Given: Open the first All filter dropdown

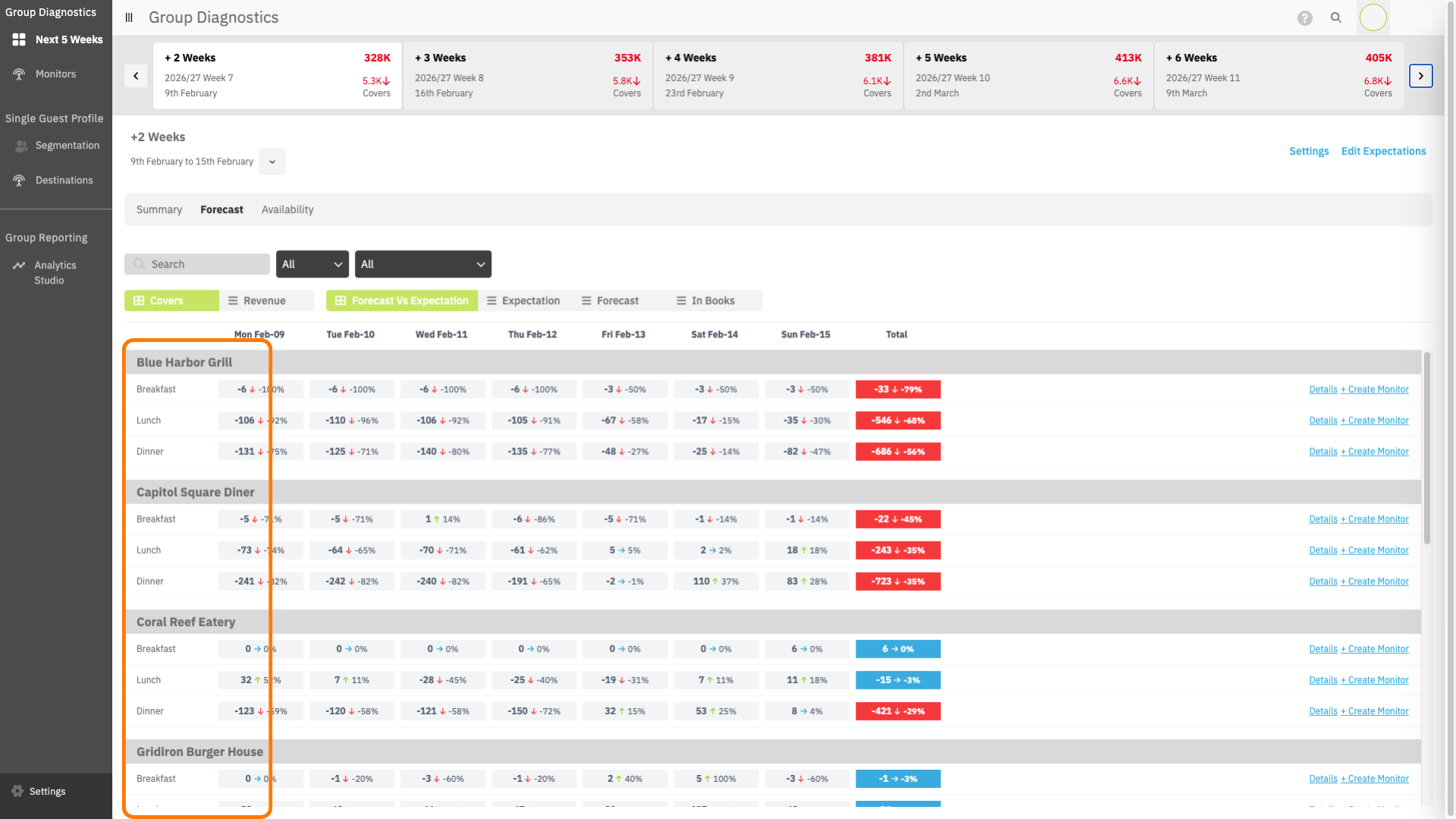Looking at the screenshot, I should pyautogui.click(x=312, y=264).
